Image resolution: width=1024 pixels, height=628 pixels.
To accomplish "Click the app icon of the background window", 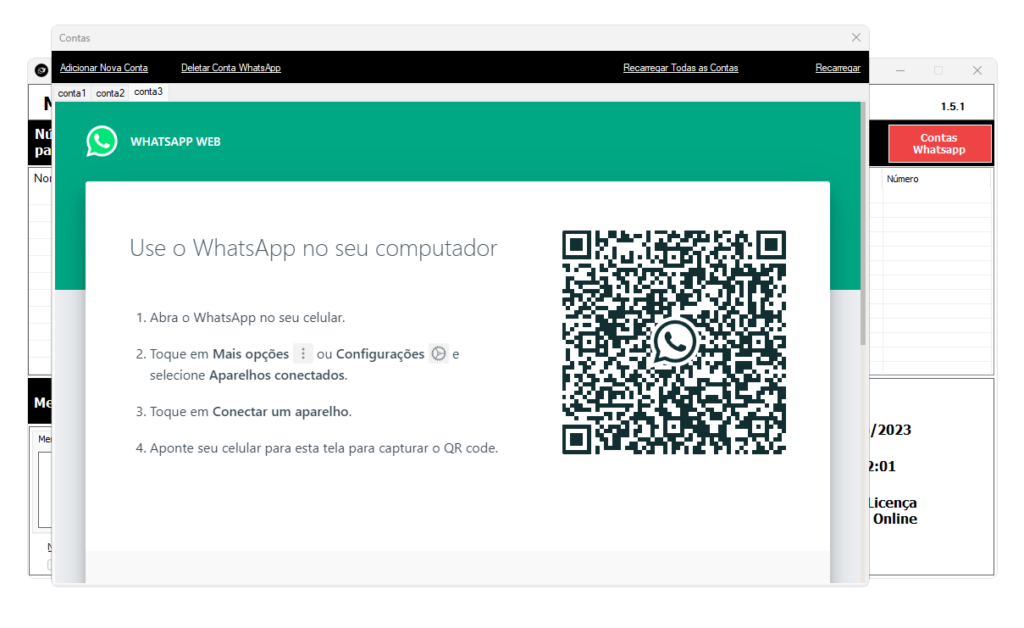I will [x=41, y=71].
